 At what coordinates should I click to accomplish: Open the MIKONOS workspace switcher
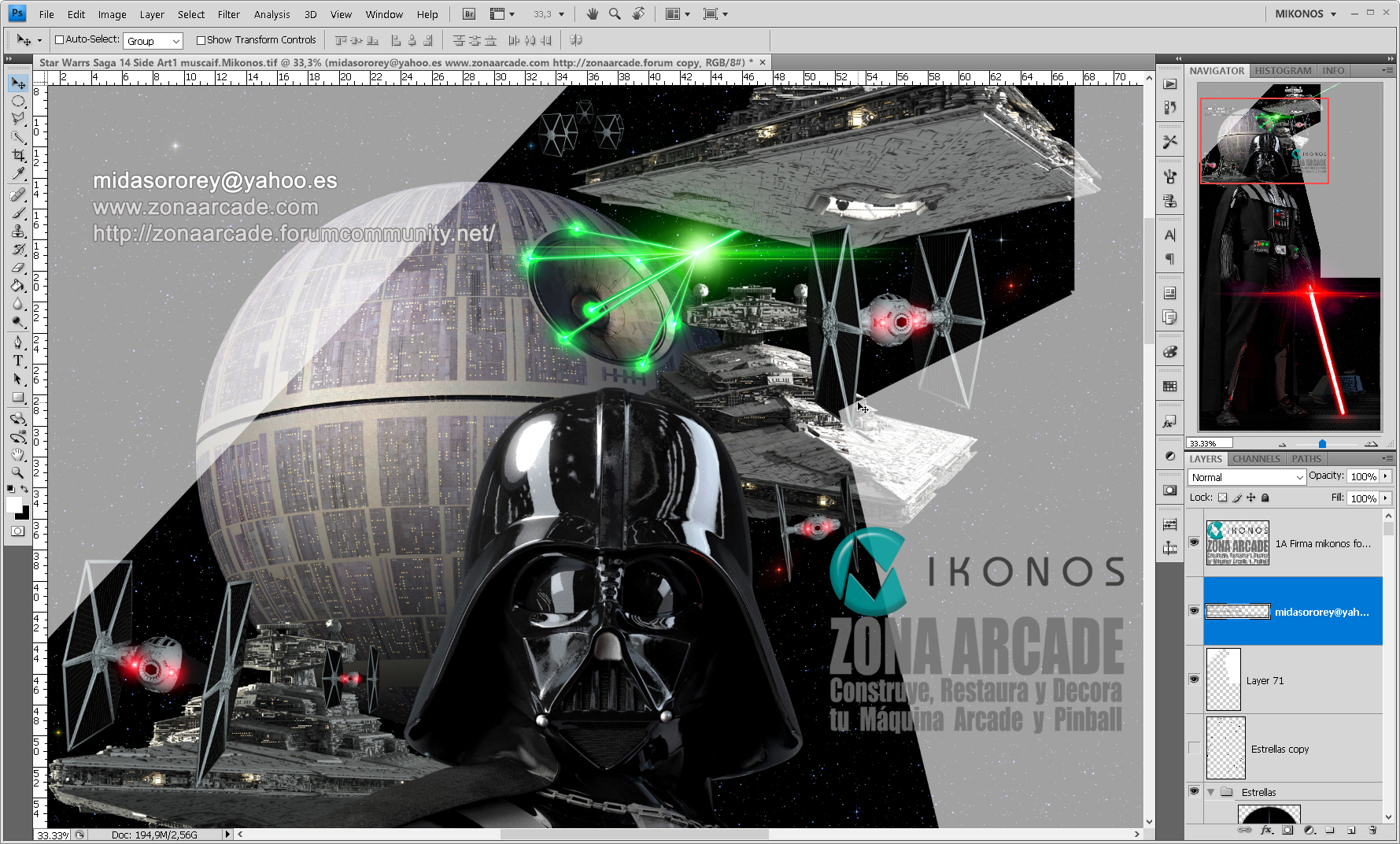pyautogui.click(x=1306, y=14)
